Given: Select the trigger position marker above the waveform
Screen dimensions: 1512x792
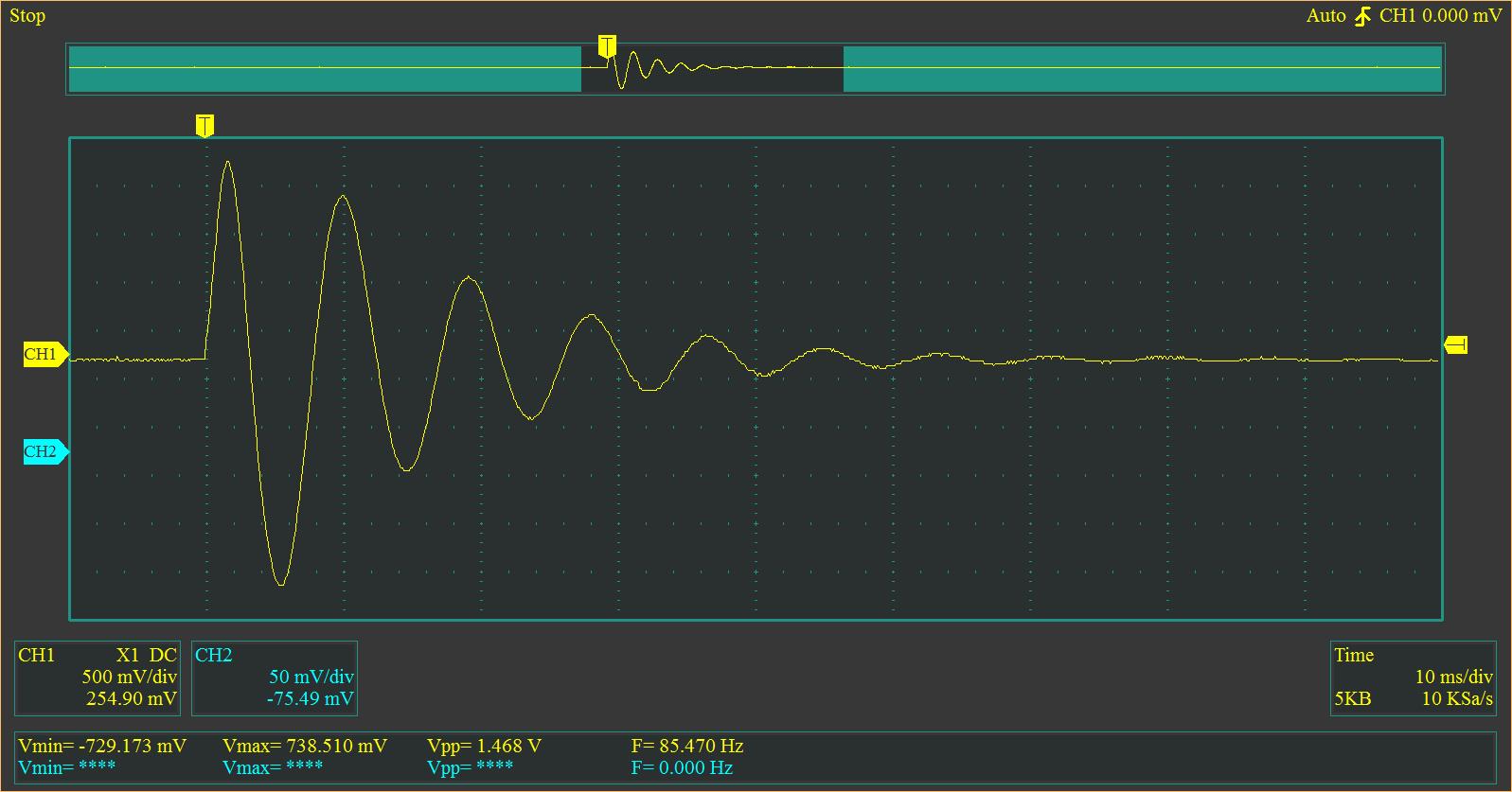Looking at the screenshot, I should [x=205, y=125].
